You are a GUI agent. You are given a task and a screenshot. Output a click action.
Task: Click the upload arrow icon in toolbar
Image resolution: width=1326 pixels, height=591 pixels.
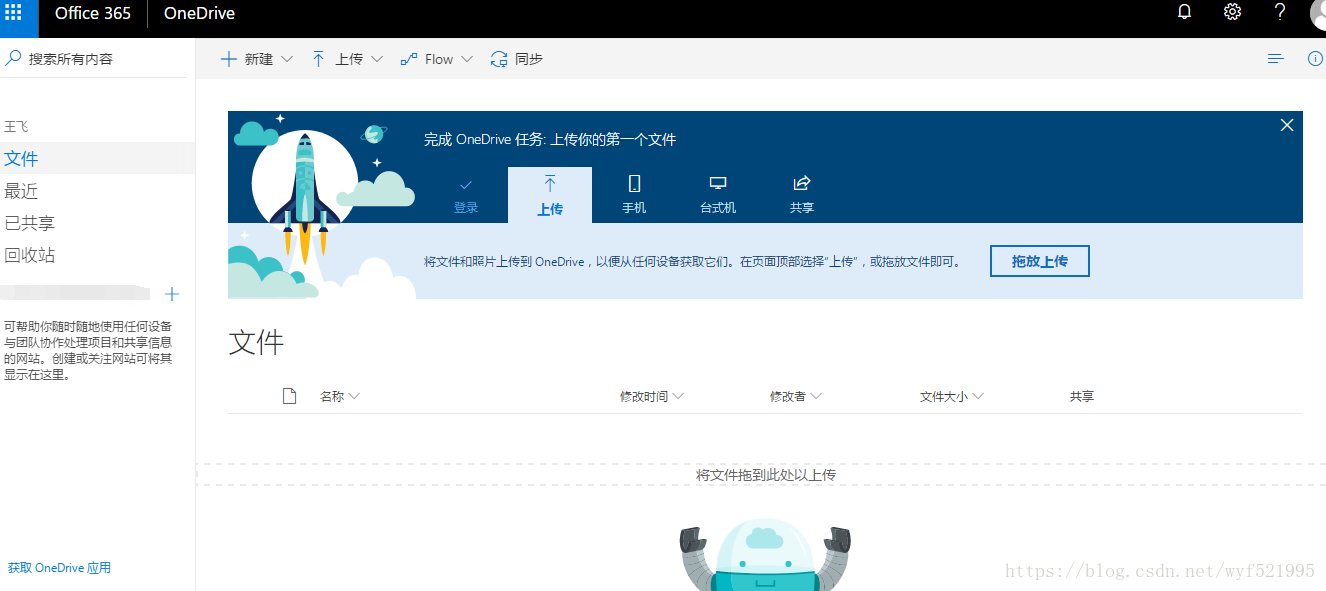click(x=318, y=59)
